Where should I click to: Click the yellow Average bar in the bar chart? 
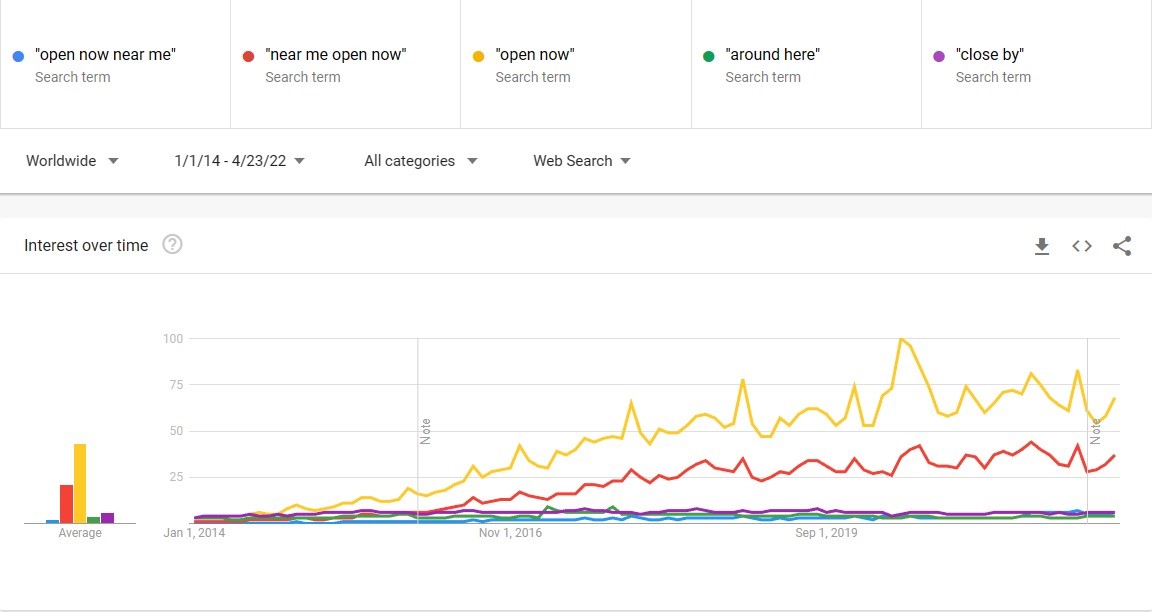[x=80, y=483]
